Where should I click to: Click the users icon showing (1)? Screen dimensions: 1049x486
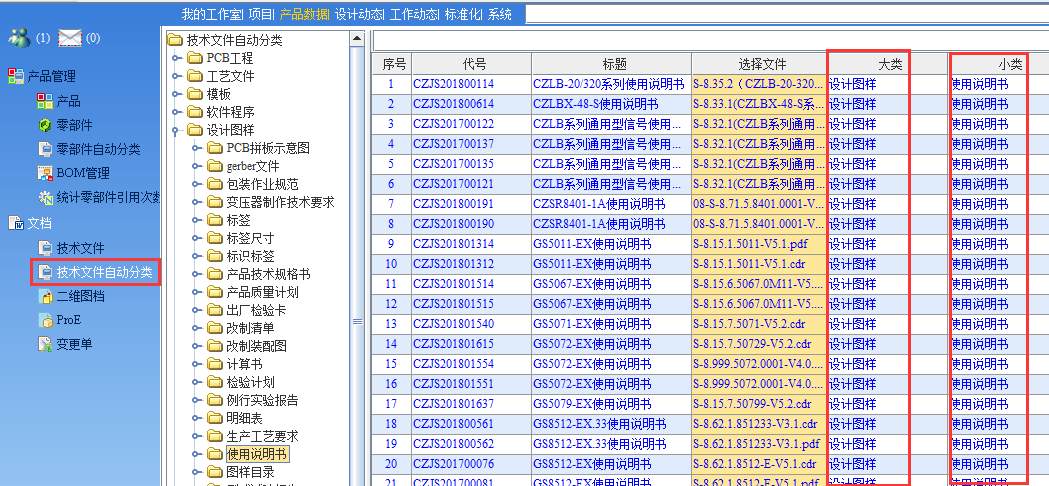pos(19,38)
